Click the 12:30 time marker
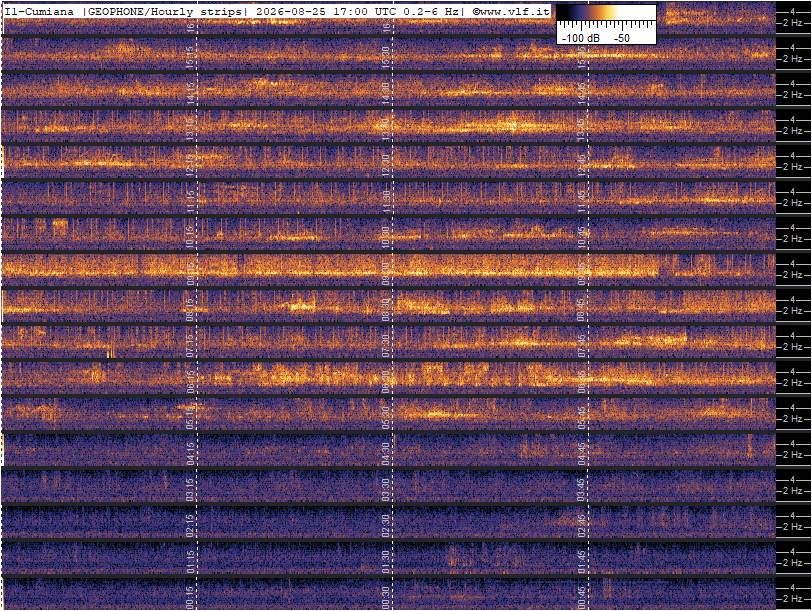812x611 pixels. [x=386, y=165]
